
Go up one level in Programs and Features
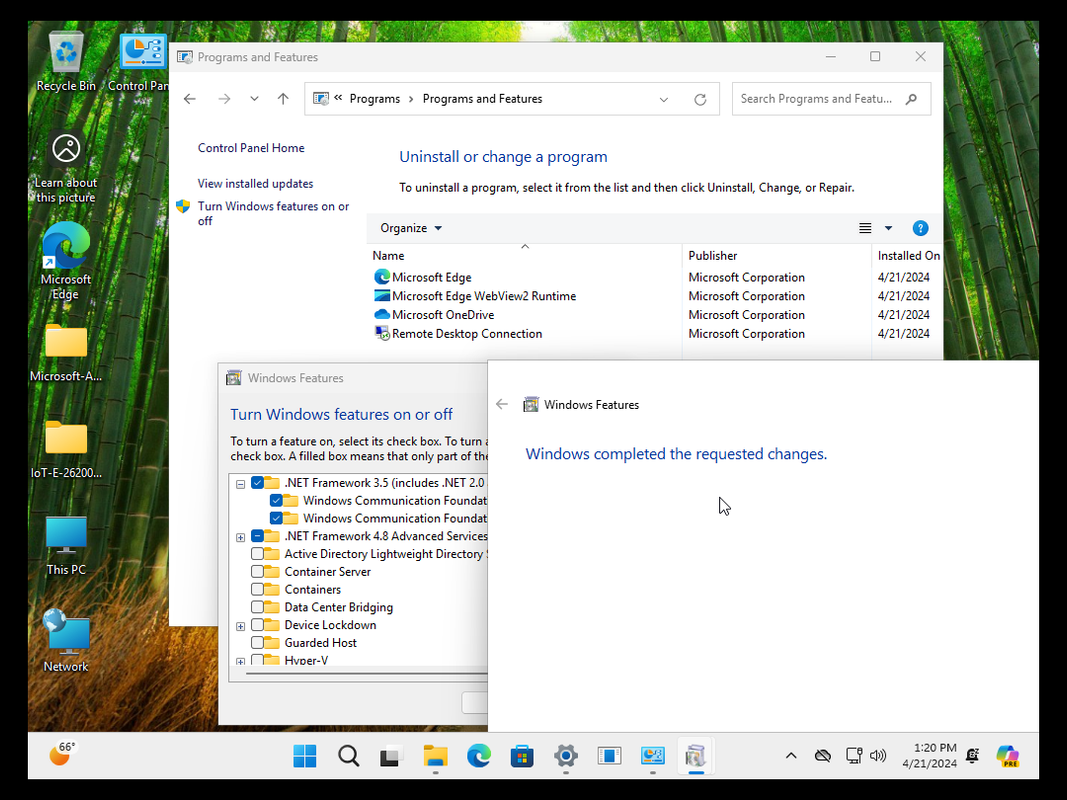283,99
